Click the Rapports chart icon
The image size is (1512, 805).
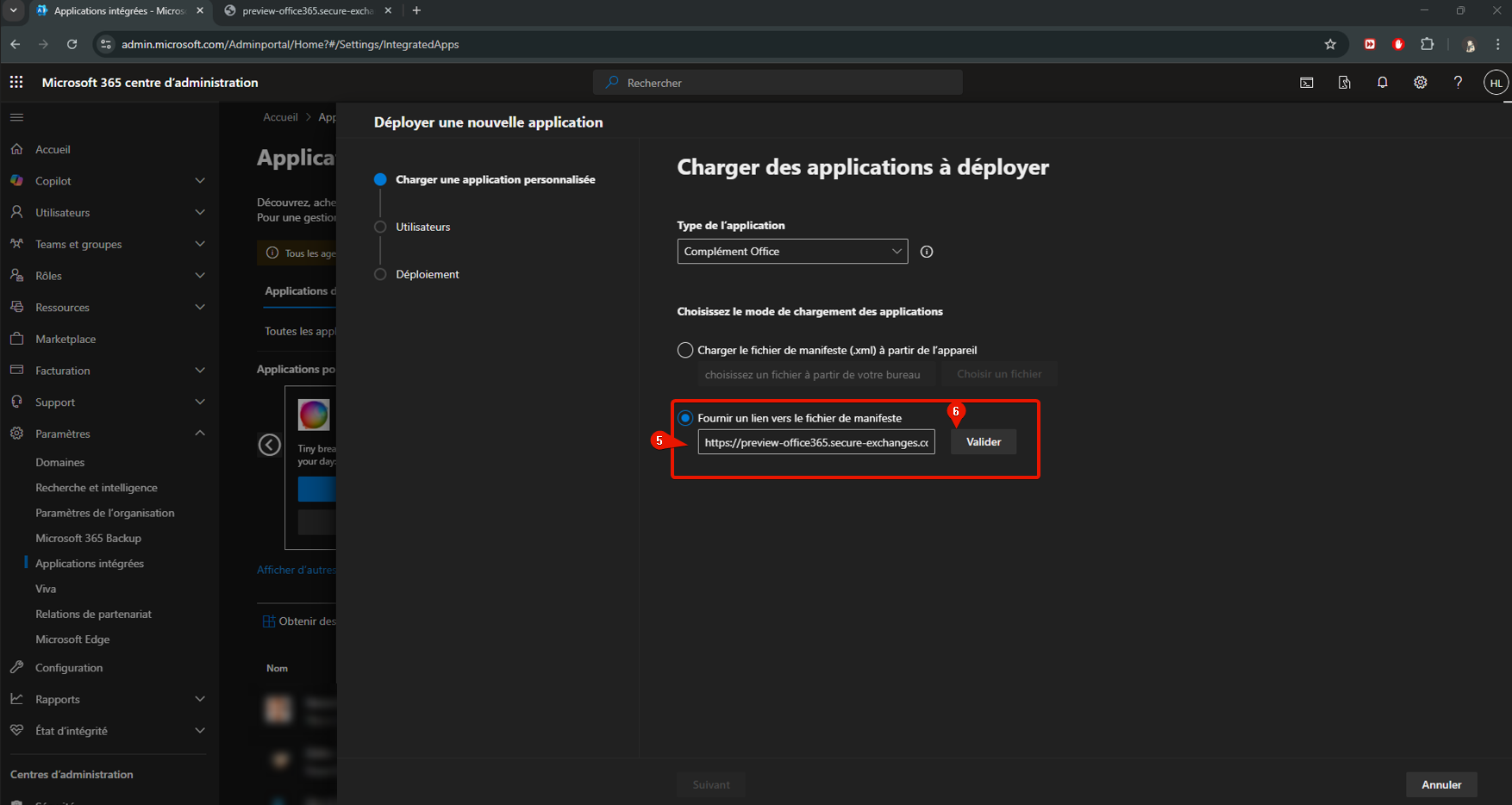(x=16, y=699)
